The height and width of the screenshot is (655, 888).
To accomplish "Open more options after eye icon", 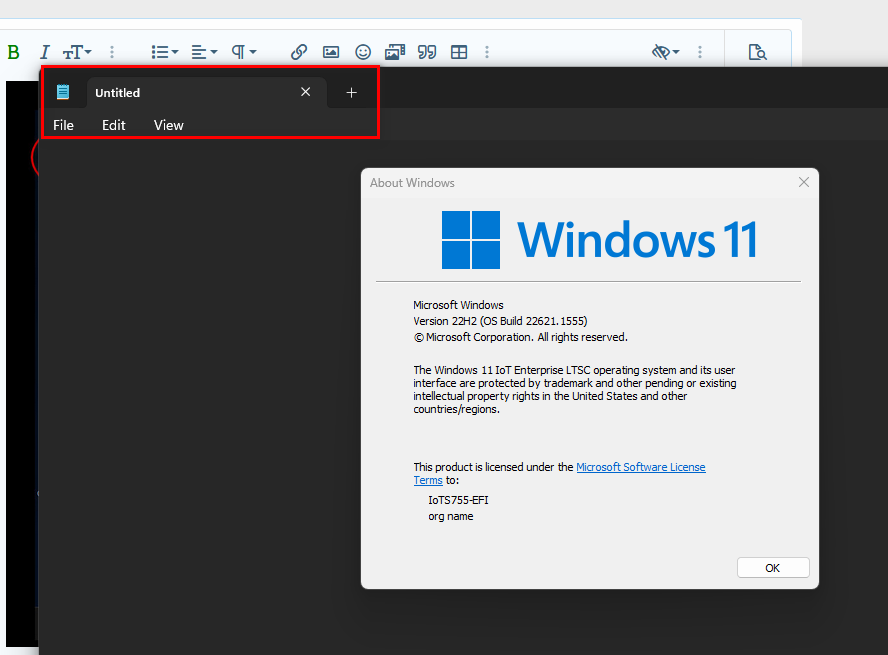I will coord(700,52).
